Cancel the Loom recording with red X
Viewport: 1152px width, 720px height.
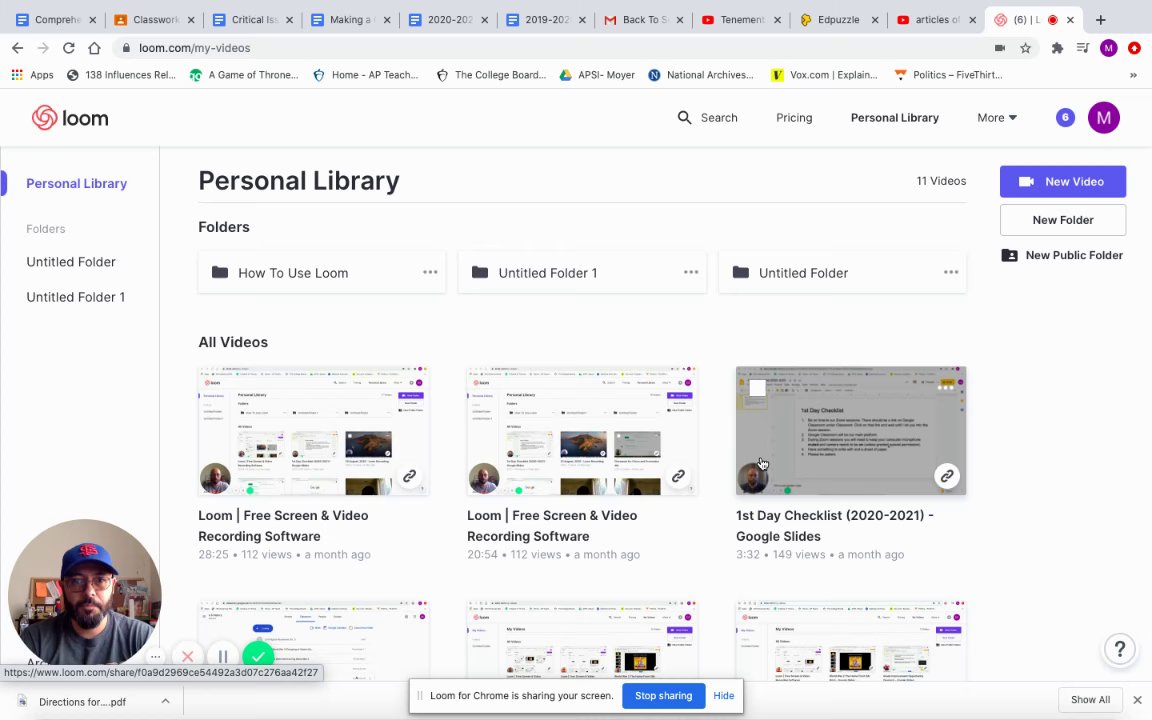click(x=187, y=656)
